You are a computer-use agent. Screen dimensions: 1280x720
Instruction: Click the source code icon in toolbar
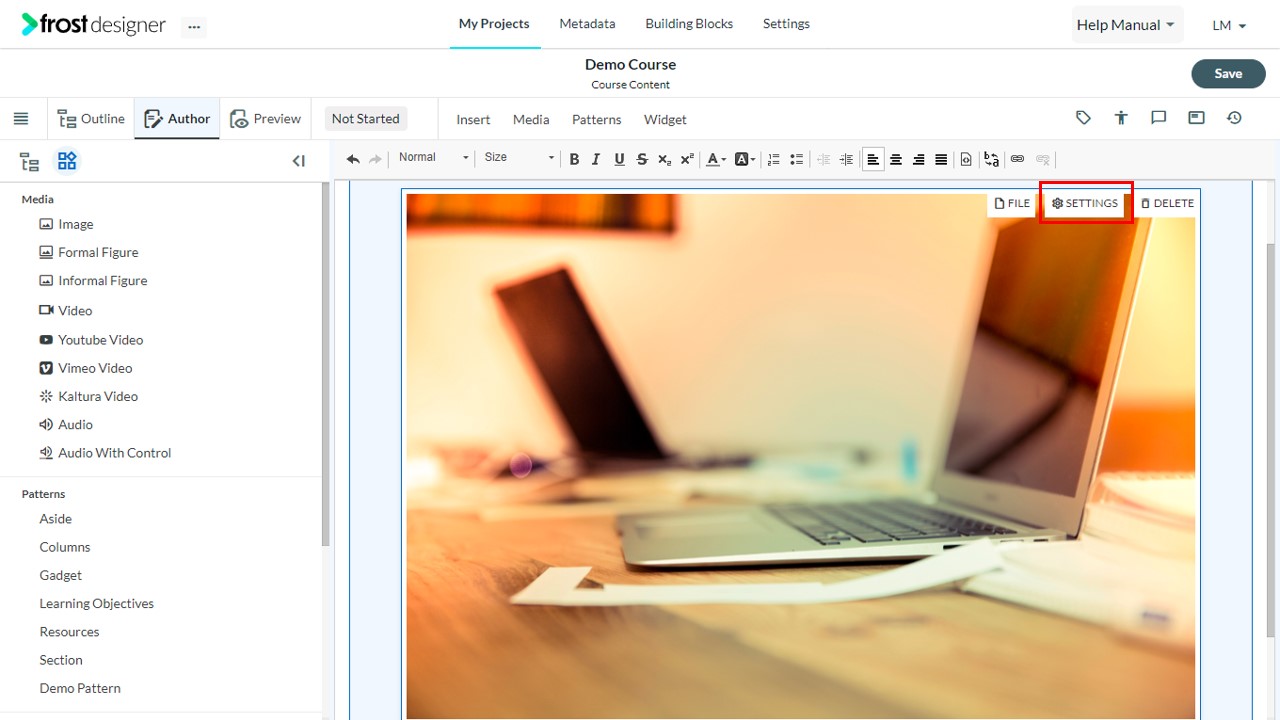pyautogui.click(x=966, y=159)
